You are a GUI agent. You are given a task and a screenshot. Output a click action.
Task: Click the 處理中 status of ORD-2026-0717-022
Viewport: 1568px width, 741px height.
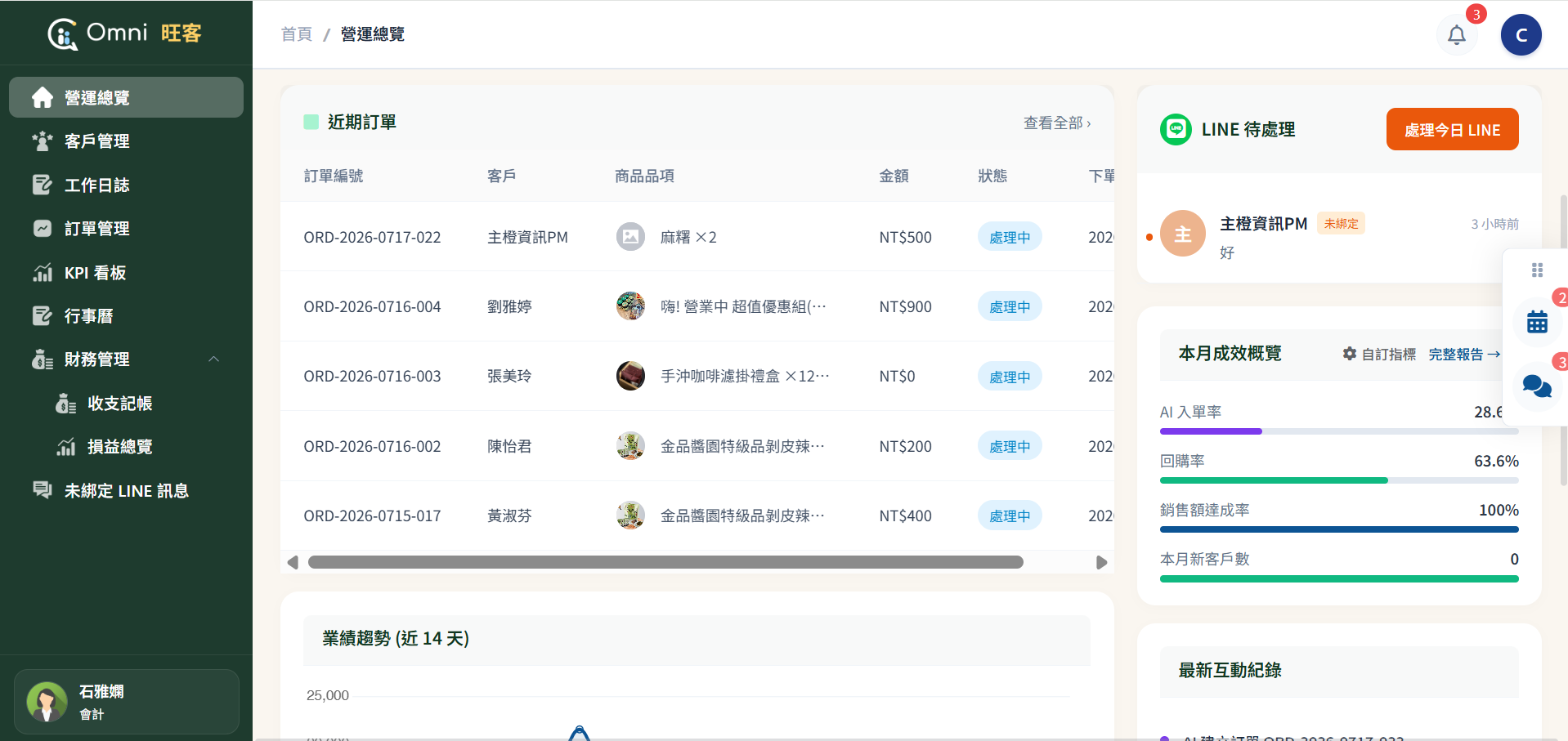(x=1010, y=237)
